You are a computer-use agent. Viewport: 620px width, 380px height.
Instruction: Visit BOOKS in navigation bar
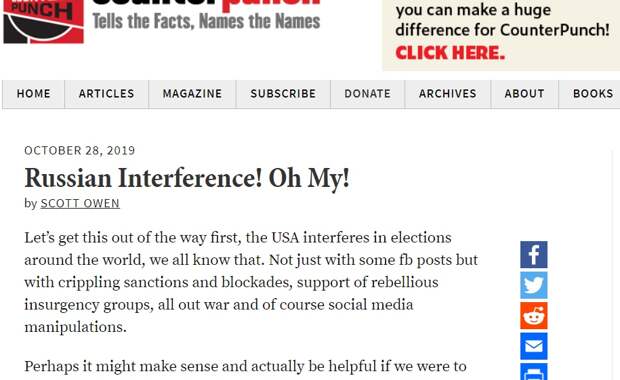click(x=591, y=94)
